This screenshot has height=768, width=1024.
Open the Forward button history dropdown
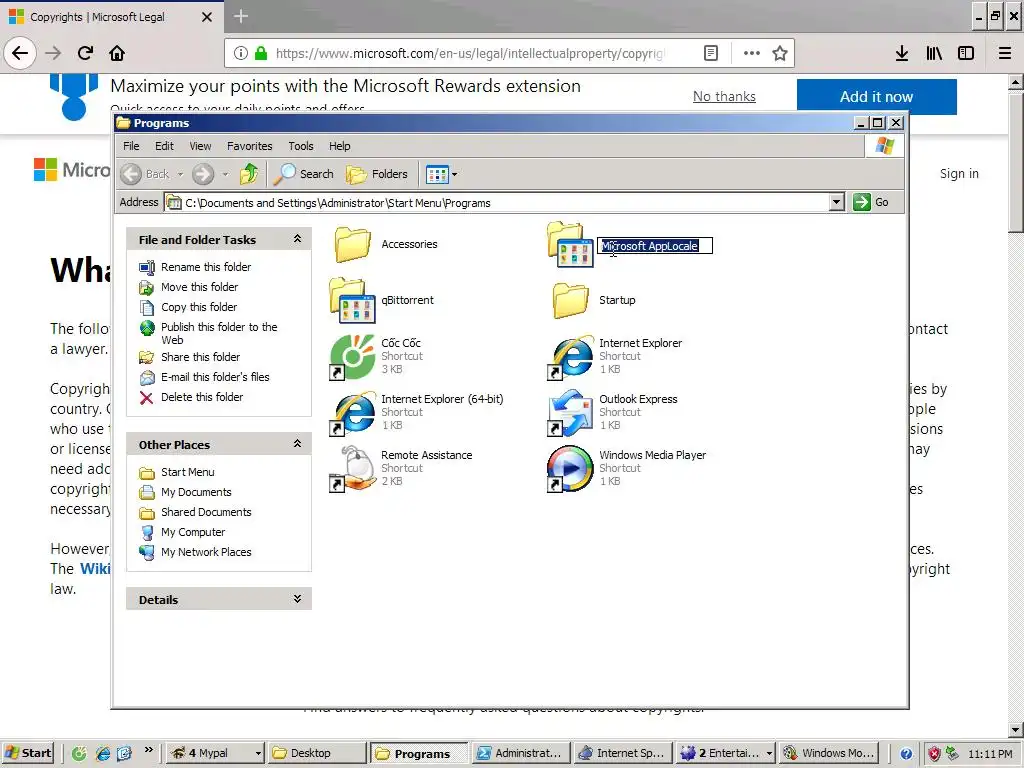click(225, 174)
